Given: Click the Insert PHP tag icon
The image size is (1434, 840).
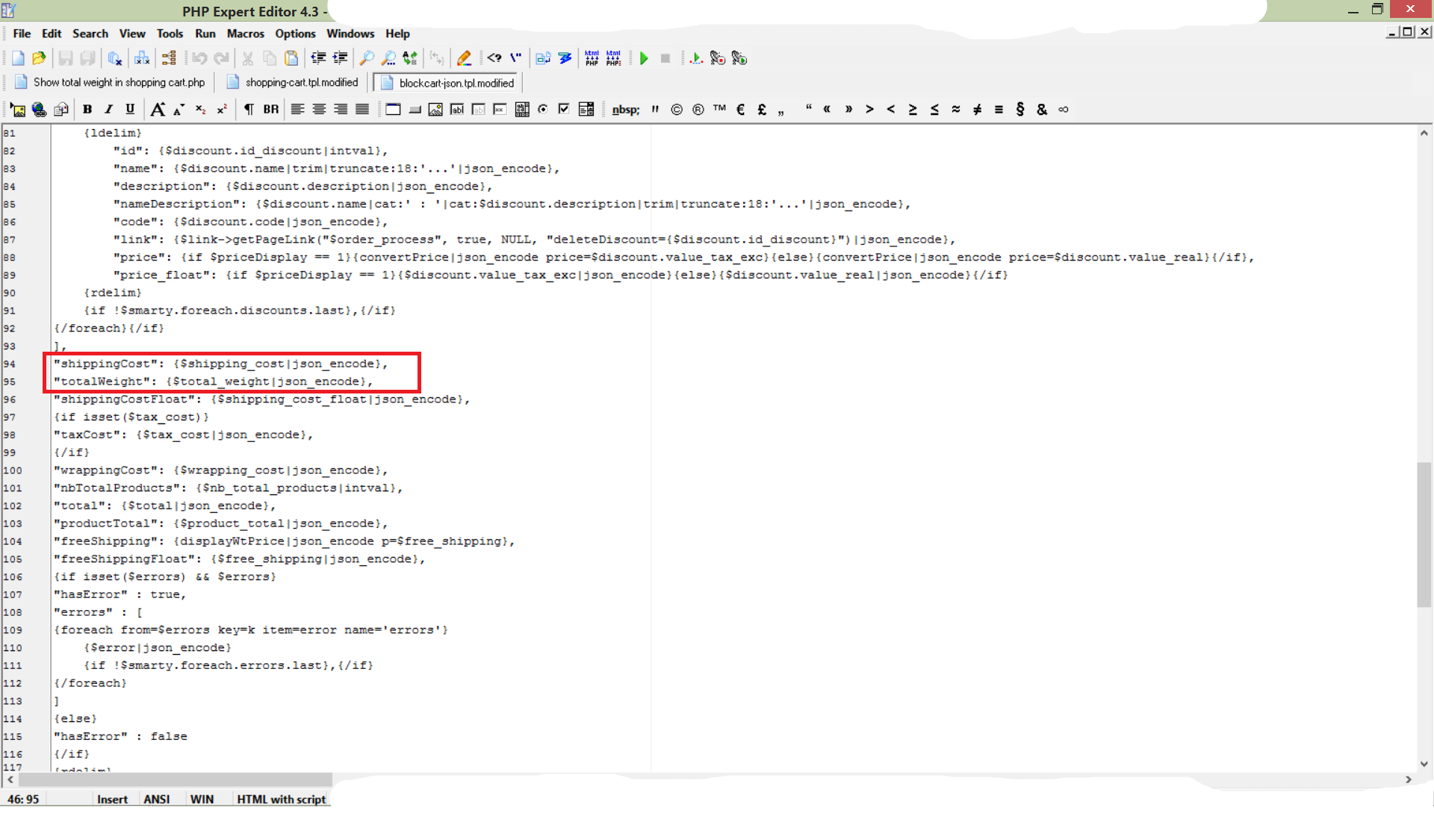Looking at the screenshot, I should point(494,58).
